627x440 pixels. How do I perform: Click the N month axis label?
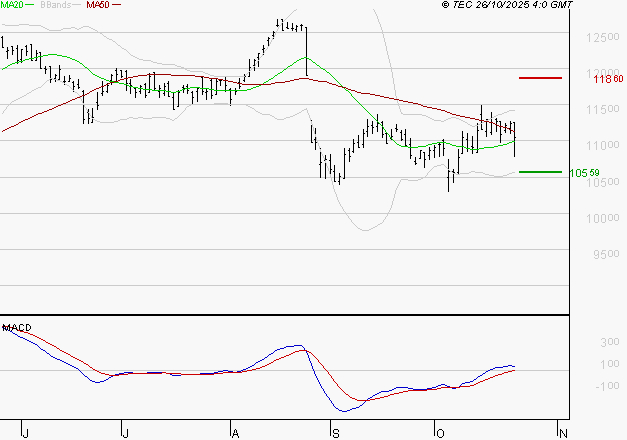[563, 434]
